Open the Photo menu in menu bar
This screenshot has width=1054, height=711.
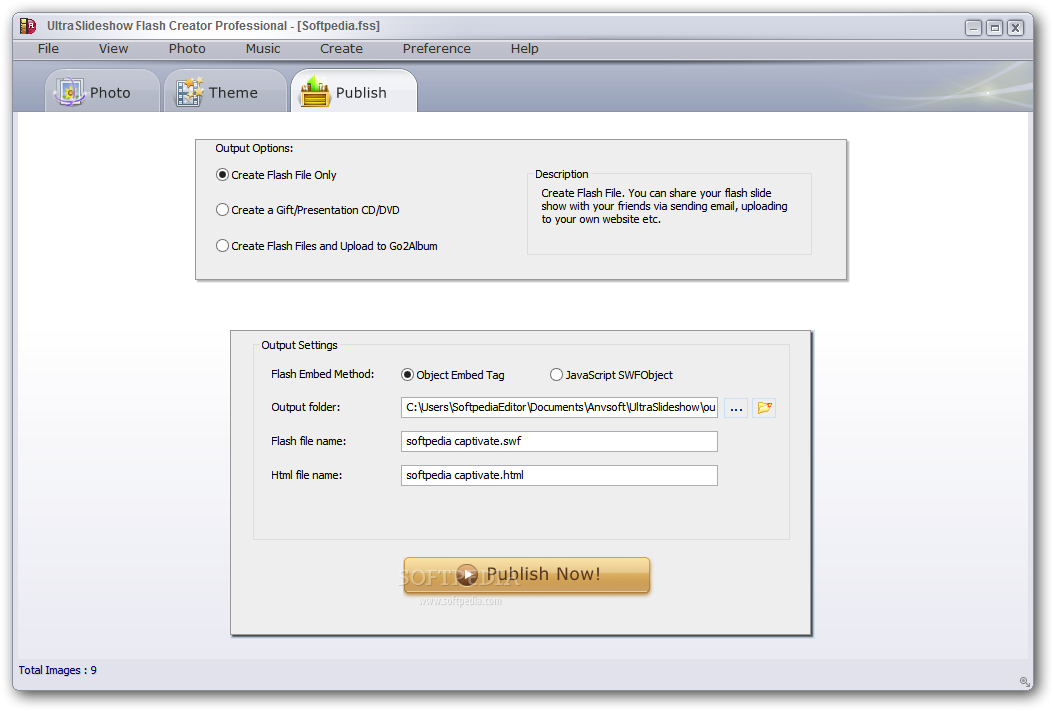187,48
